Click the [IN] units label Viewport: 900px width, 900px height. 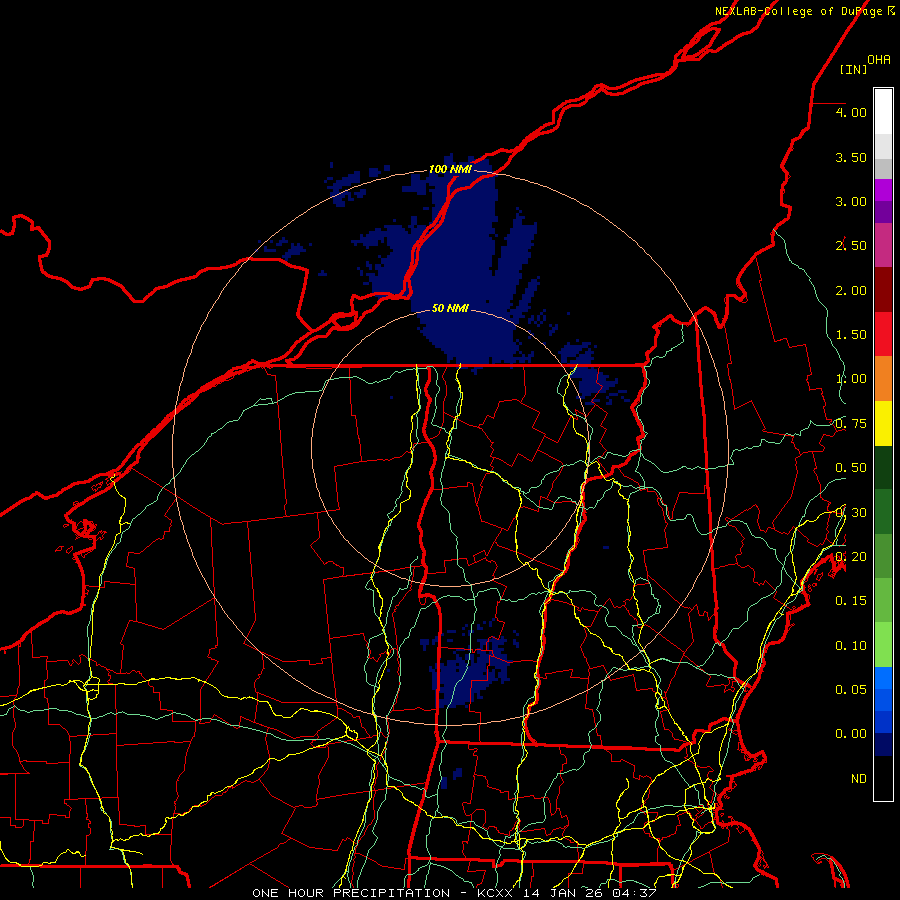coord(854,69)
